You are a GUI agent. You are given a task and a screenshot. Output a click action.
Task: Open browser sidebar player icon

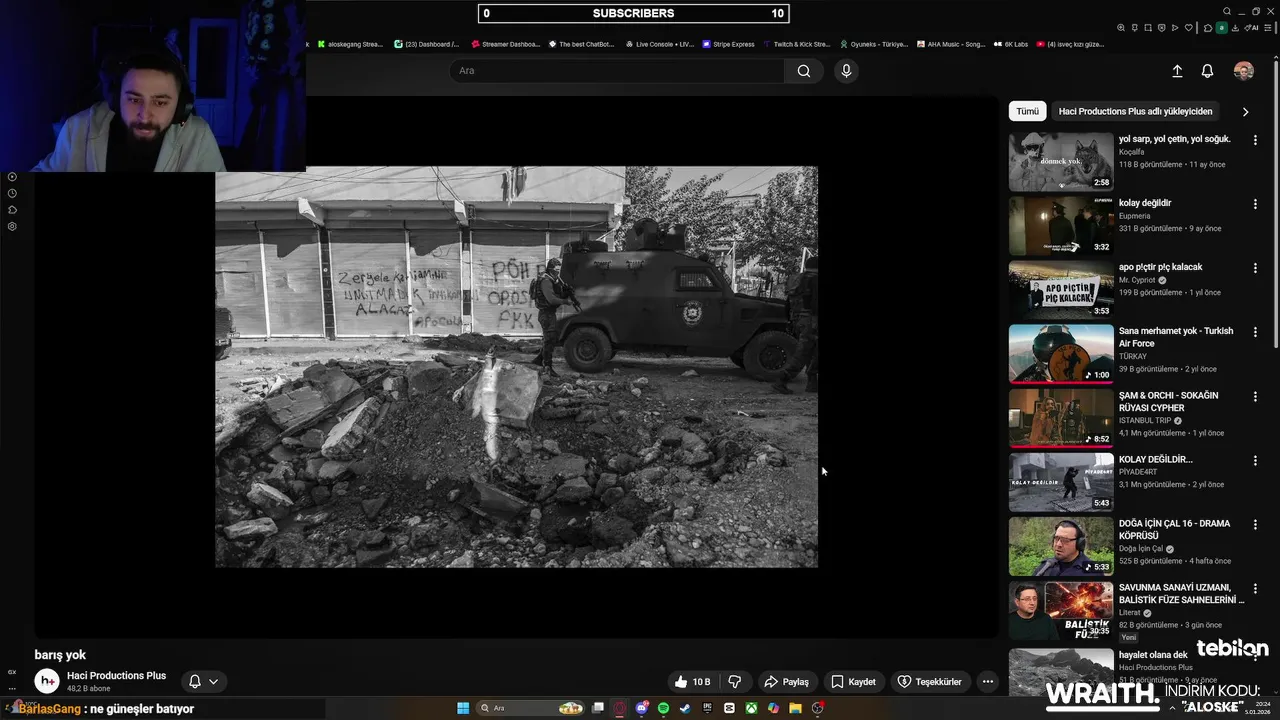point(12,177)
